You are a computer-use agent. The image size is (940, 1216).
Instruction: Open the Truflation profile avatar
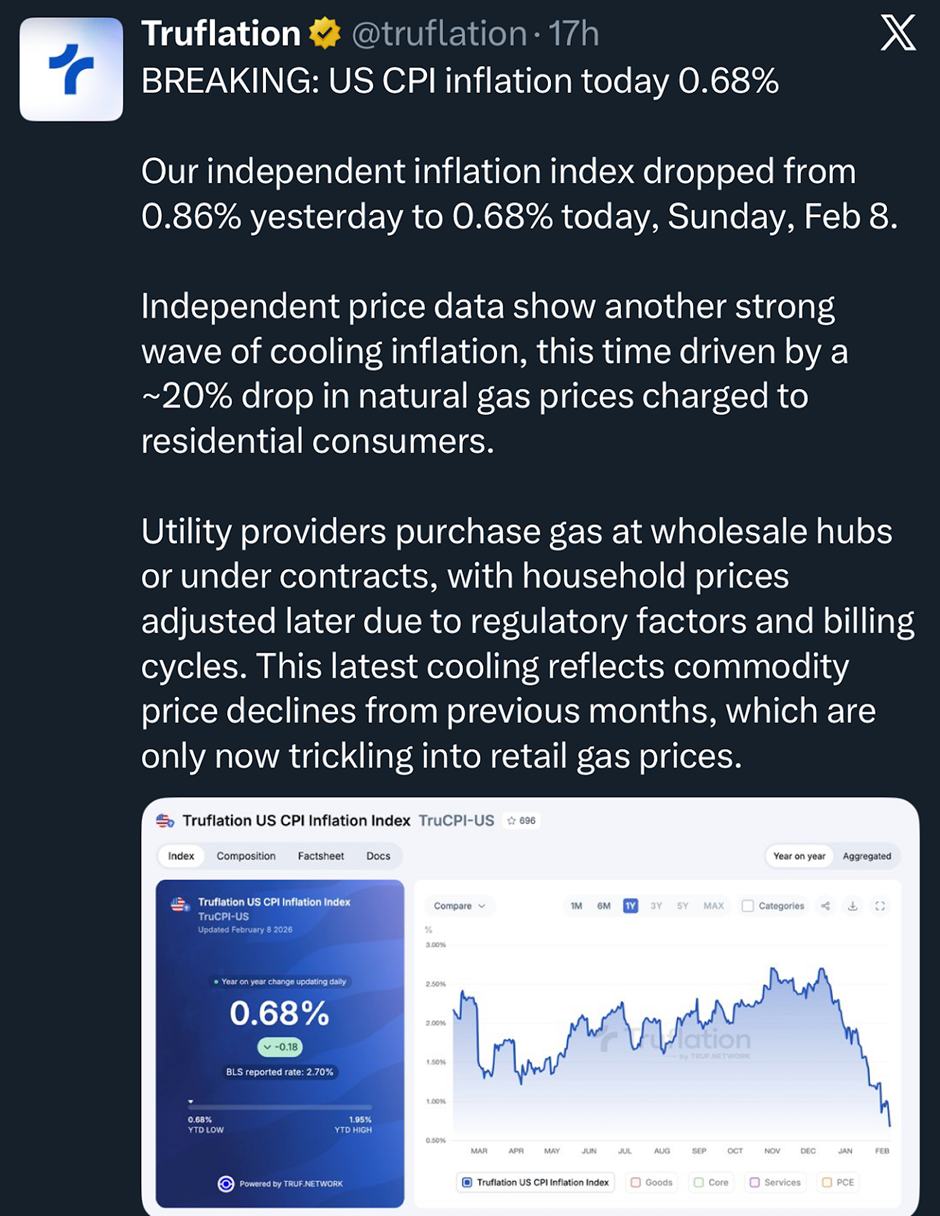pos(71,69)
